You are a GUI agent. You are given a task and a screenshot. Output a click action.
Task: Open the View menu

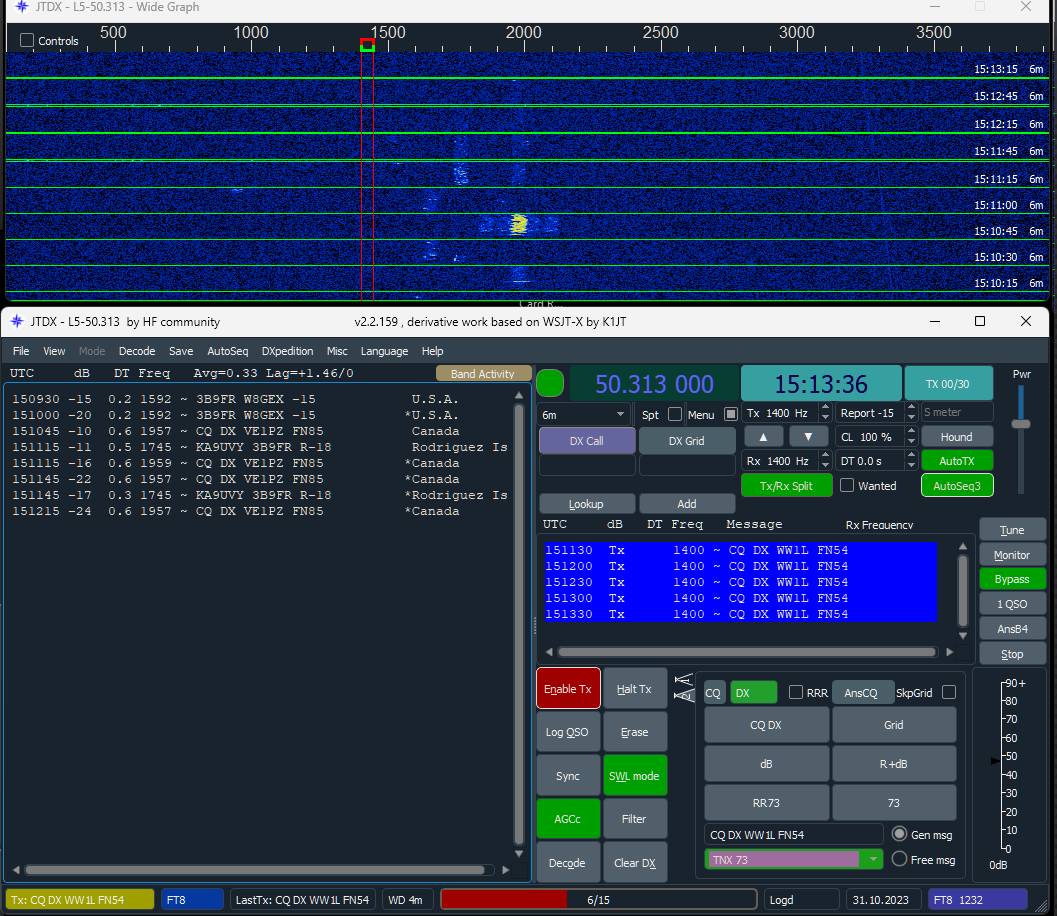click(54, 351)
